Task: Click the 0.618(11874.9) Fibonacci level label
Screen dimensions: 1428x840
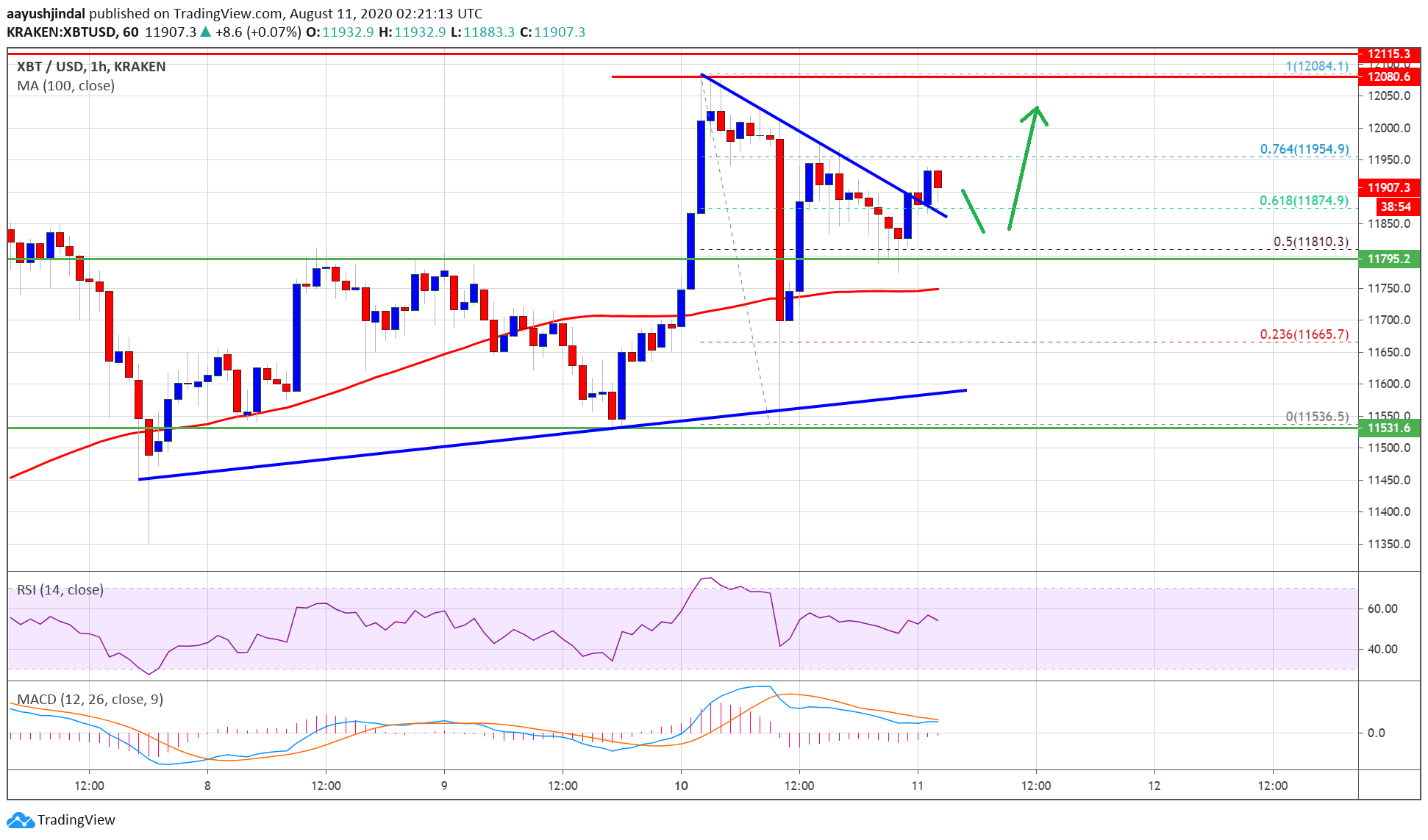Action: [1304, 201]
